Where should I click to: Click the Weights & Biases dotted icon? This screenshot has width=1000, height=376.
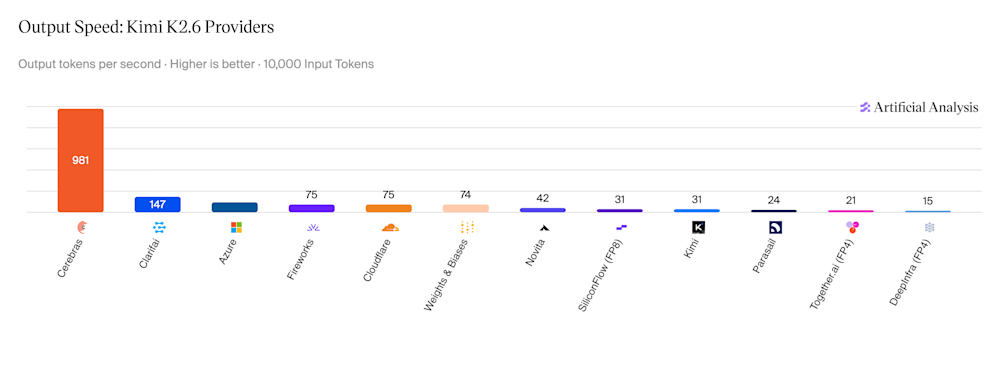(467, 227)
